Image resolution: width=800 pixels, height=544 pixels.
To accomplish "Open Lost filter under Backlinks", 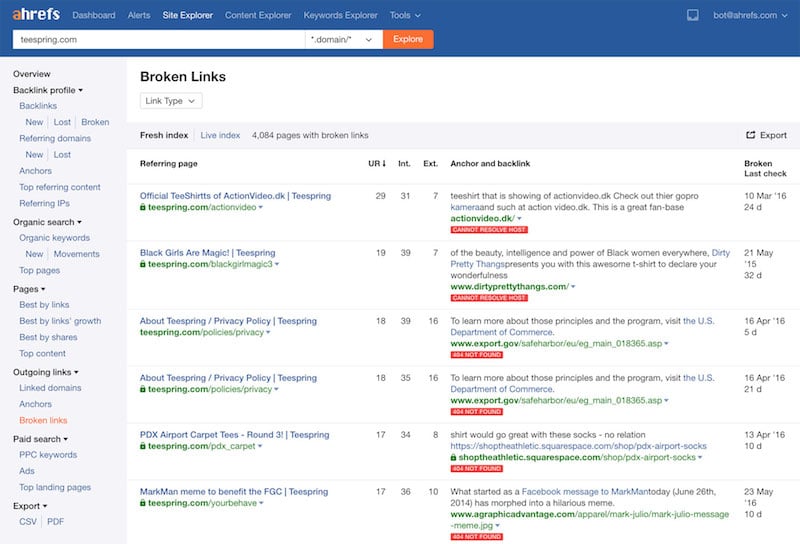I will pos(62,122).
